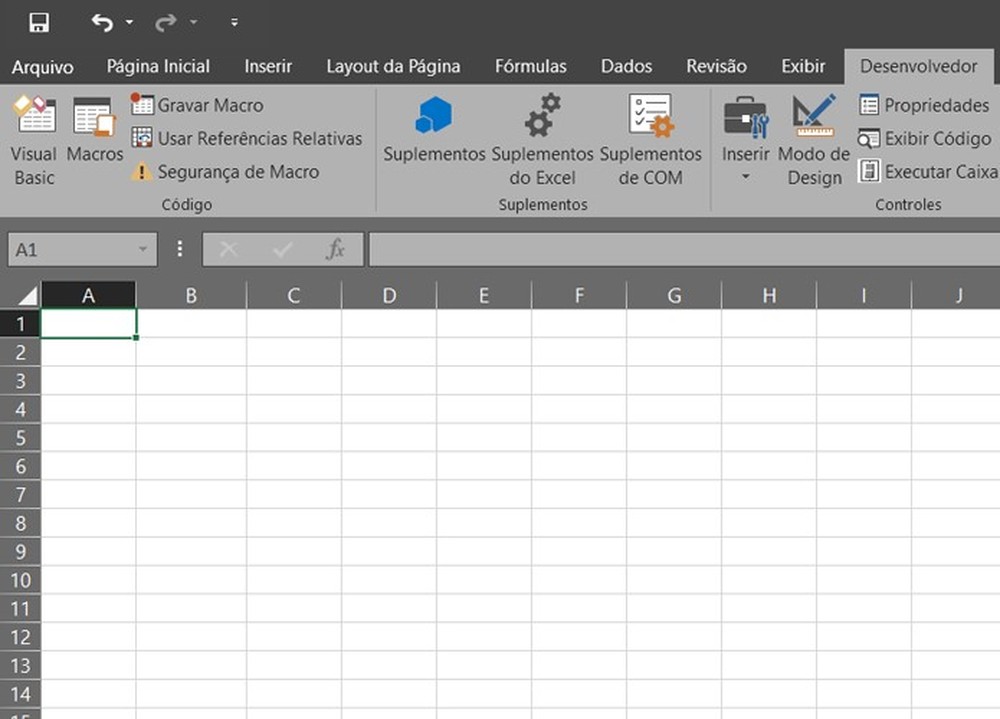Switch to the Fórmulas tab
Viewport: 1000px width, 719px height.
point(531,66)
